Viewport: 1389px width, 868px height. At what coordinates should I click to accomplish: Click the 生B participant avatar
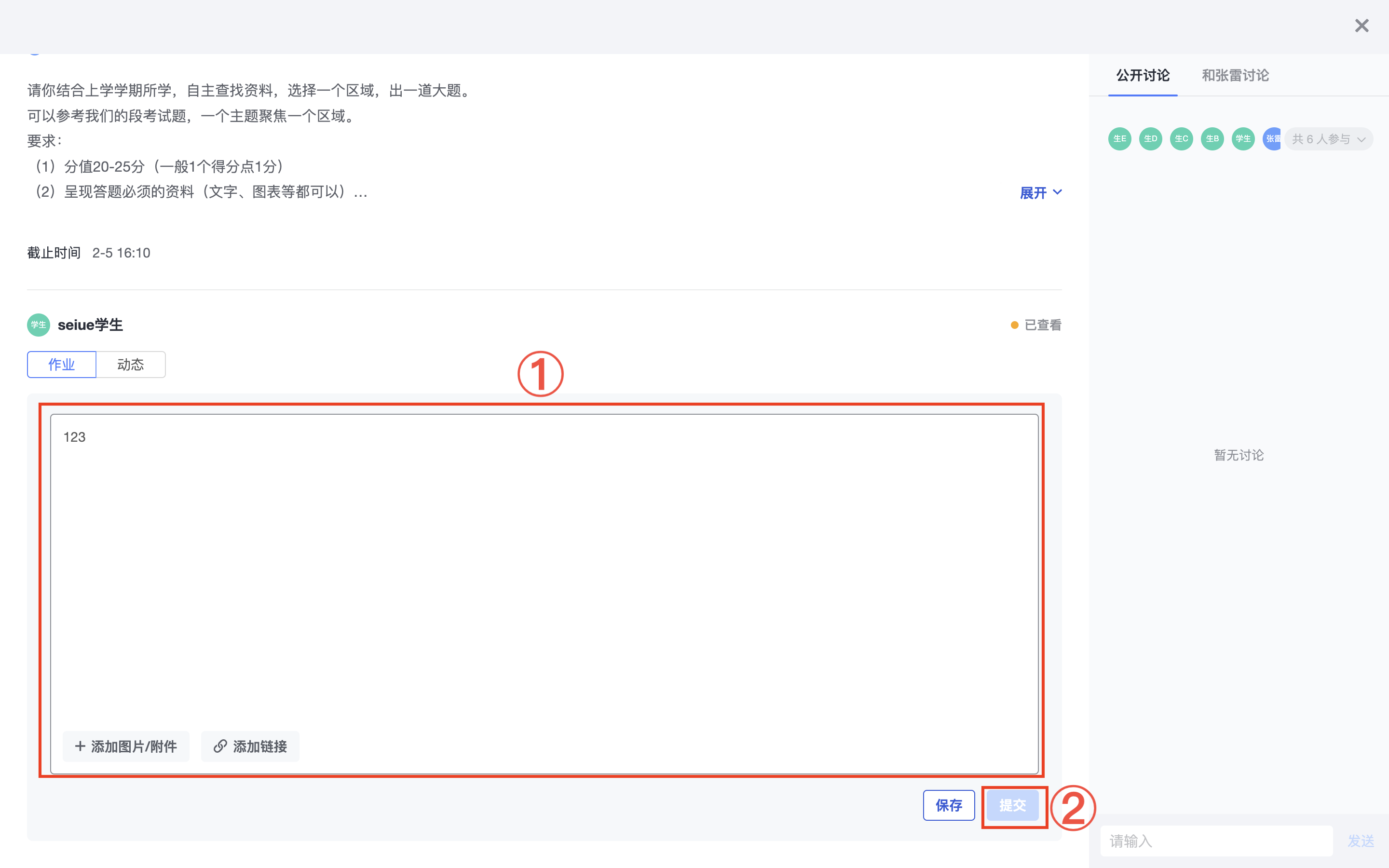1212,139
